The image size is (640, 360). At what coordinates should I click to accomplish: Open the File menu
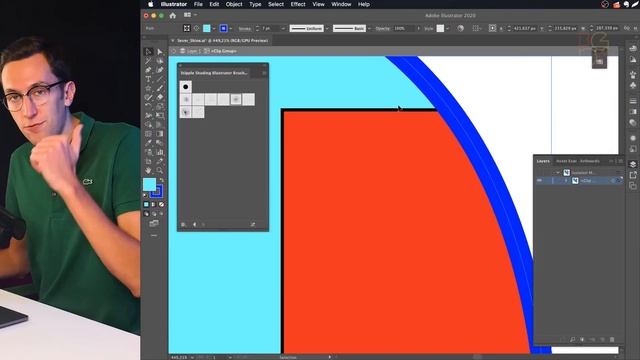[198, 4]
